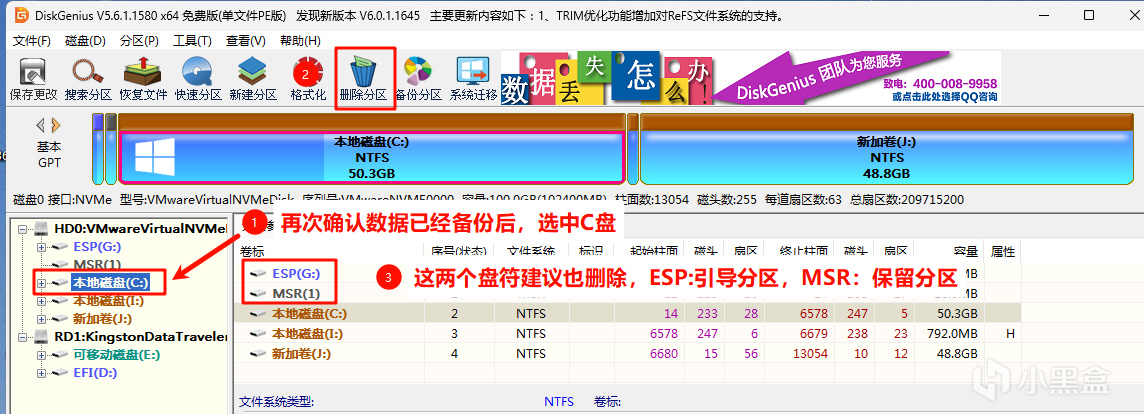Collapse the HD0:VMwareVirtualNVMe disk node
This screenshot has width=1144, height=414.
[x=24, y=229]
